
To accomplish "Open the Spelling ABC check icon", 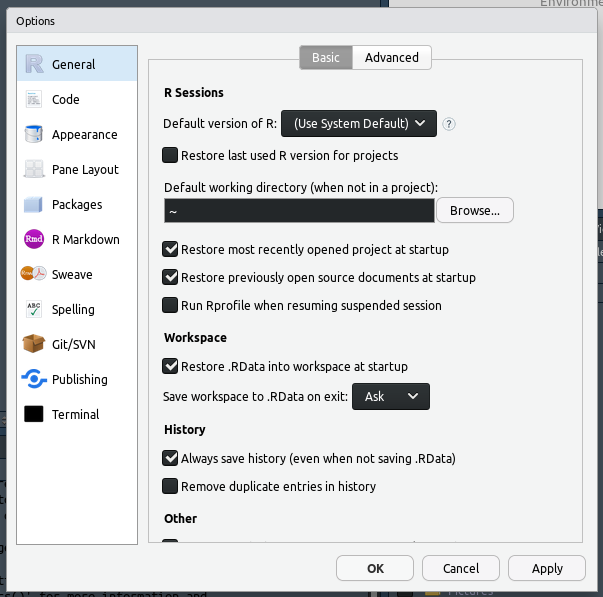I will (x=34, y=309).
